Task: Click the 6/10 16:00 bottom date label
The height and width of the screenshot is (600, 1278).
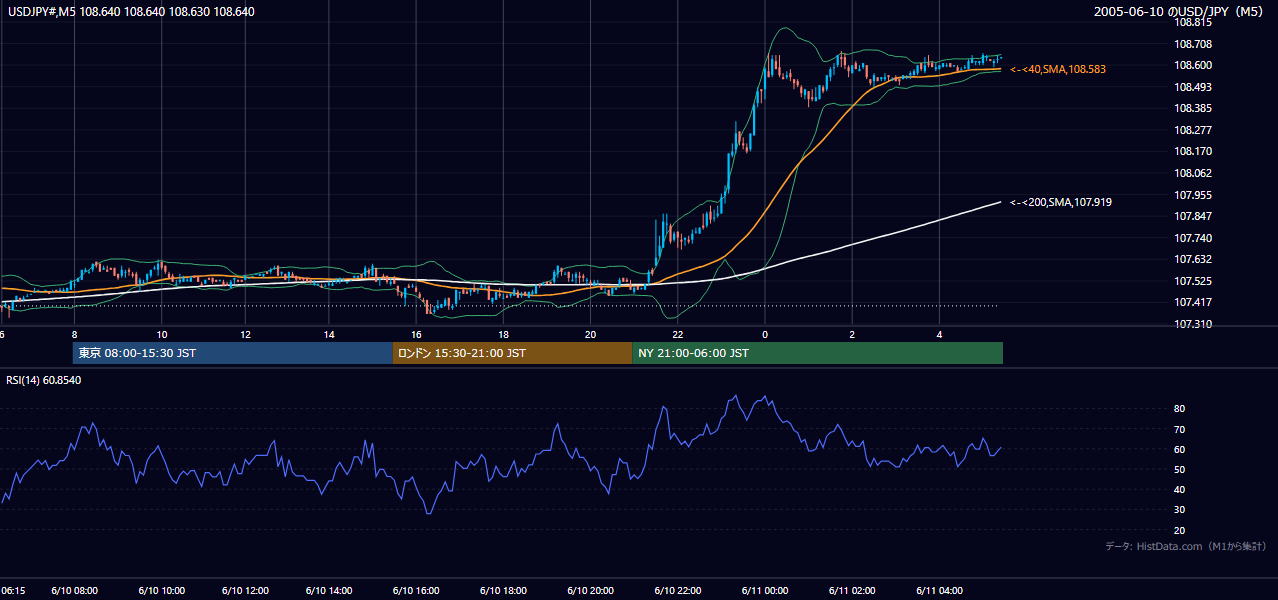Action: [x=416, y=591]
